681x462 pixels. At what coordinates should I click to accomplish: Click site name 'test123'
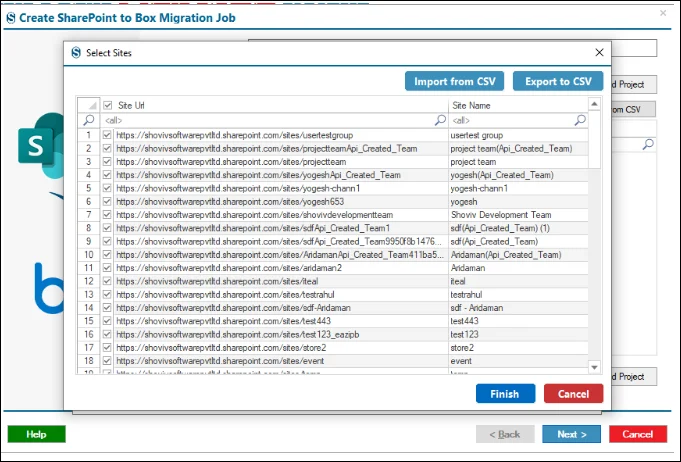click(464, 334)
